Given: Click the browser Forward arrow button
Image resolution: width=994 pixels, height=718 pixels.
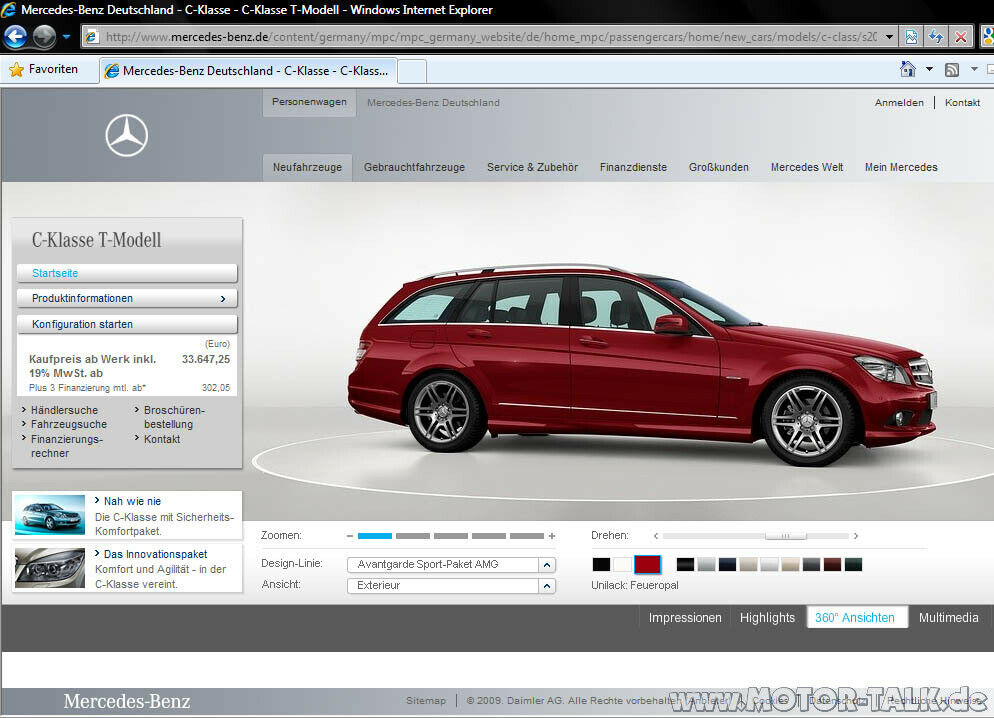Looking at the screenshot, I should (x=44, y=37).
